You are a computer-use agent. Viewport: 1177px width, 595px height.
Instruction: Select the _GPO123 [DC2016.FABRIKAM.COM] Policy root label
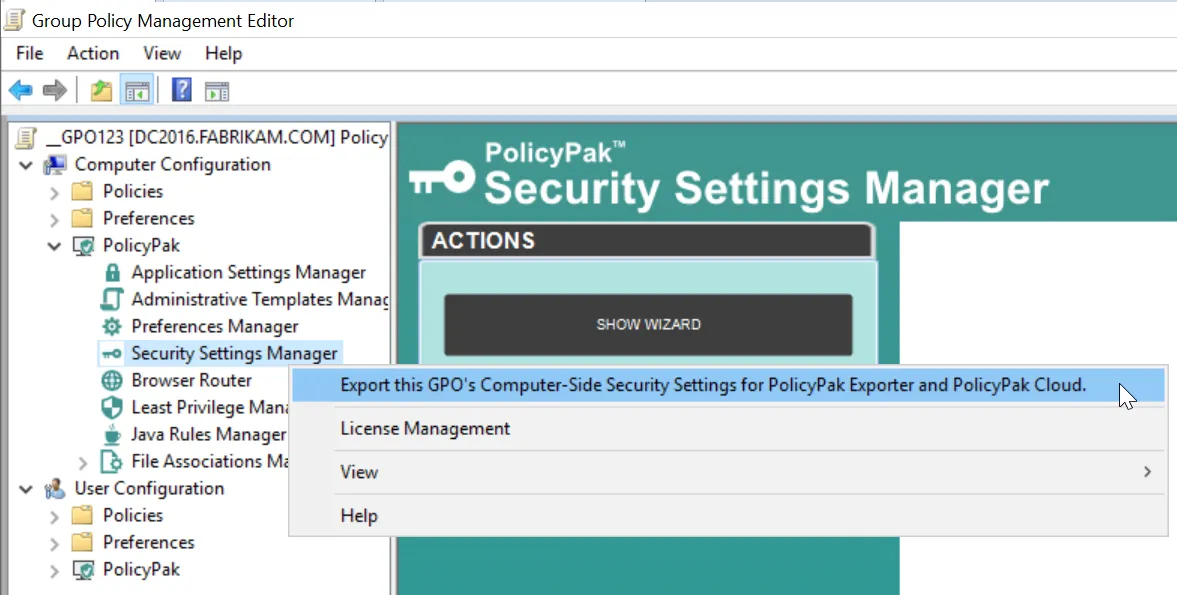point(216,137)
